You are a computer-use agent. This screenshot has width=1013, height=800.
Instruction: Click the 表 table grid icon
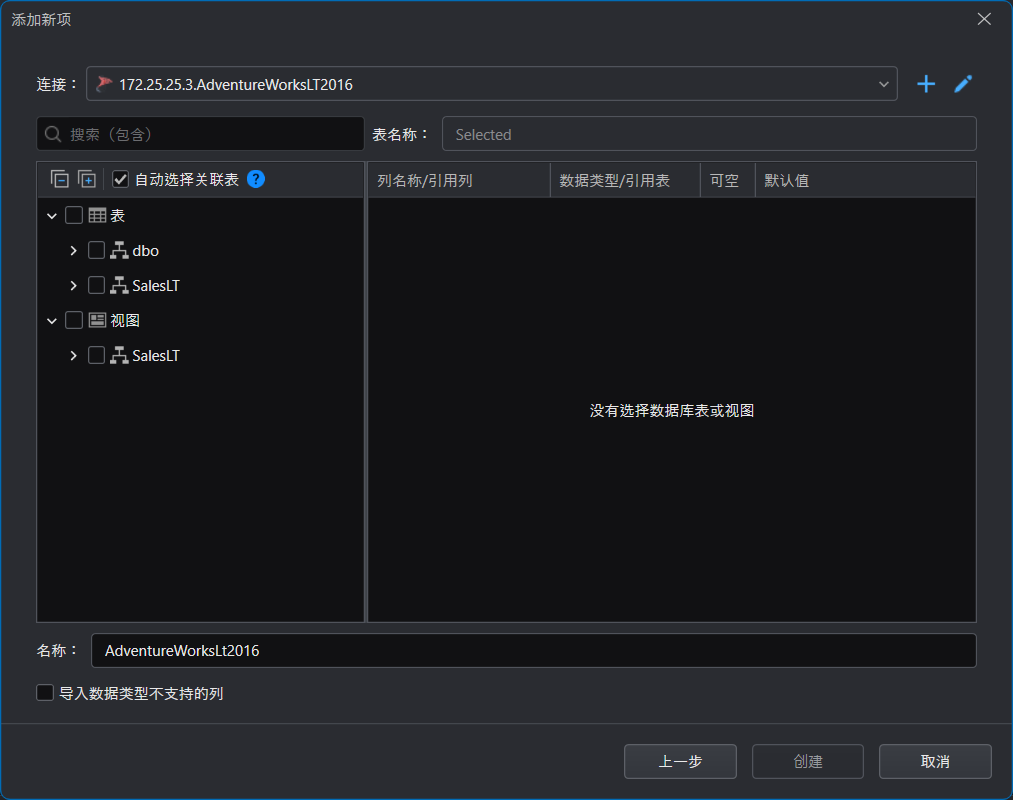pos(97,215)
